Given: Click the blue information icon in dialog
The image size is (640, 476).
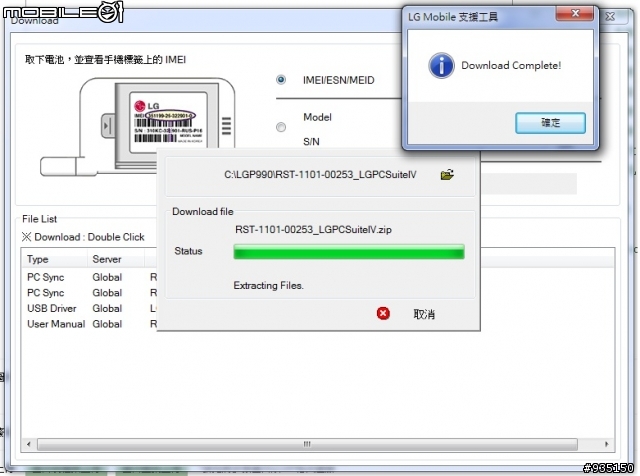Looking at the screenshot, I should [x=441, y=65].
